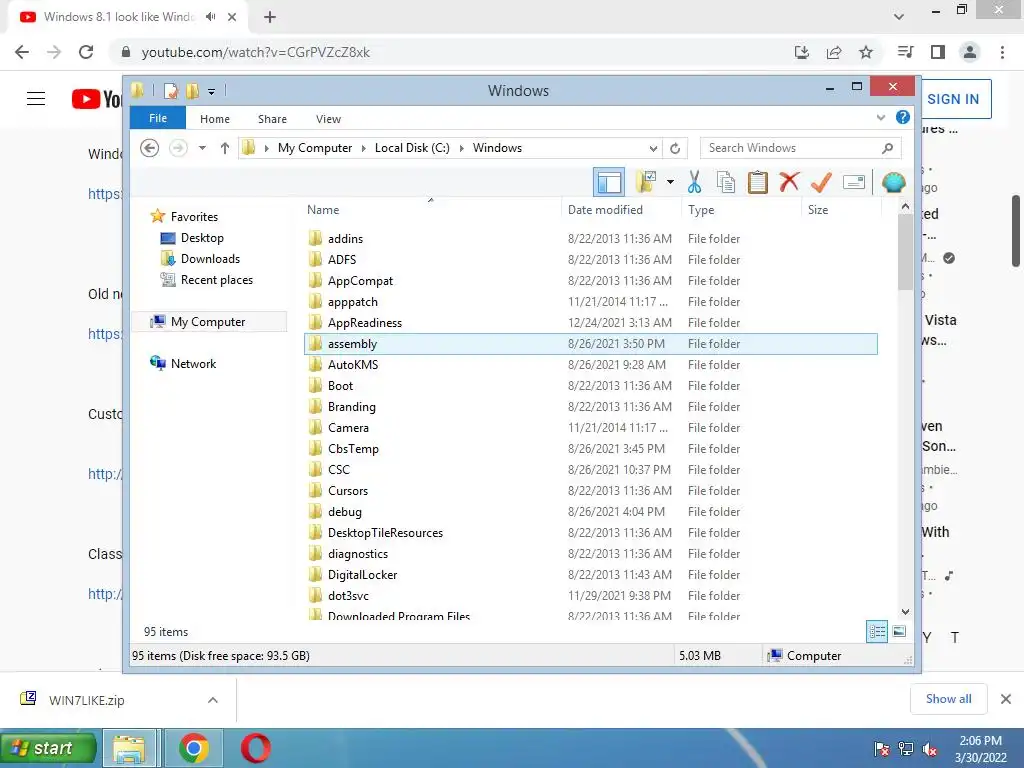Expand breadcrumb arrow after Local Disk (C:)

[462, 148]
